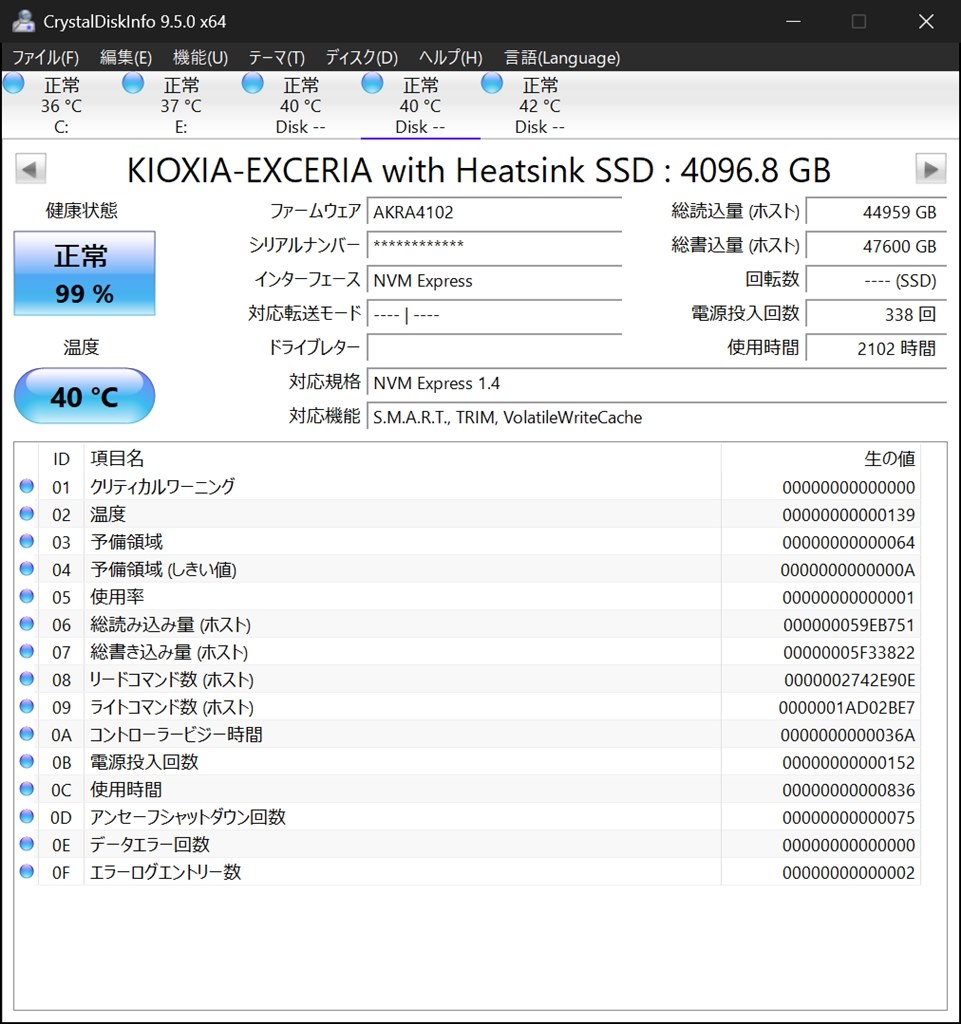Click status dot for コントローラービジー時間 row

[27, 733]
